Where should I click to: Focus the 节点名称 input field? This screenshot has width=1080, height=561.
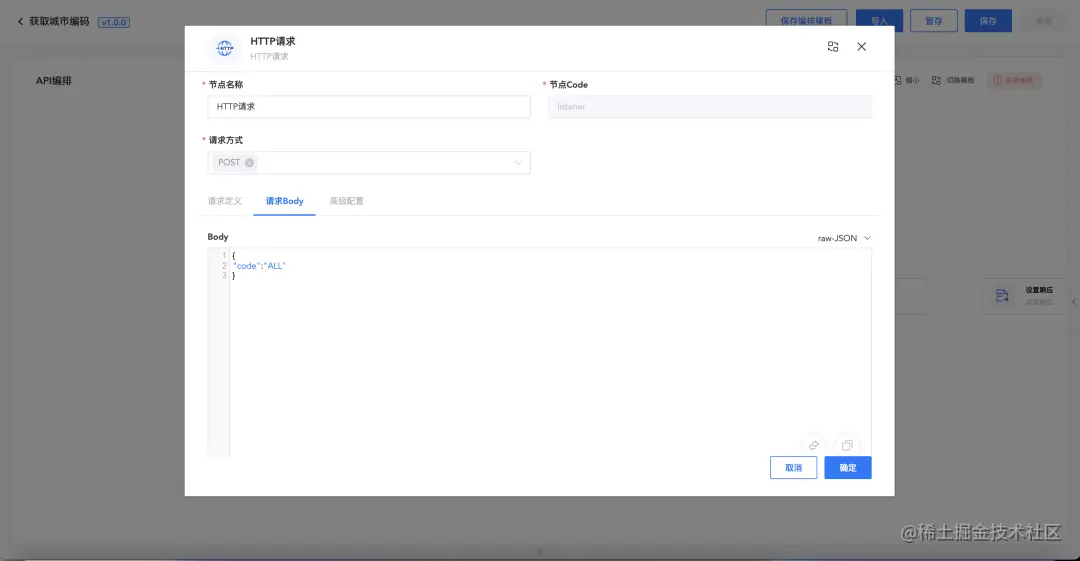pyautogui.click(x=369, y=107)
